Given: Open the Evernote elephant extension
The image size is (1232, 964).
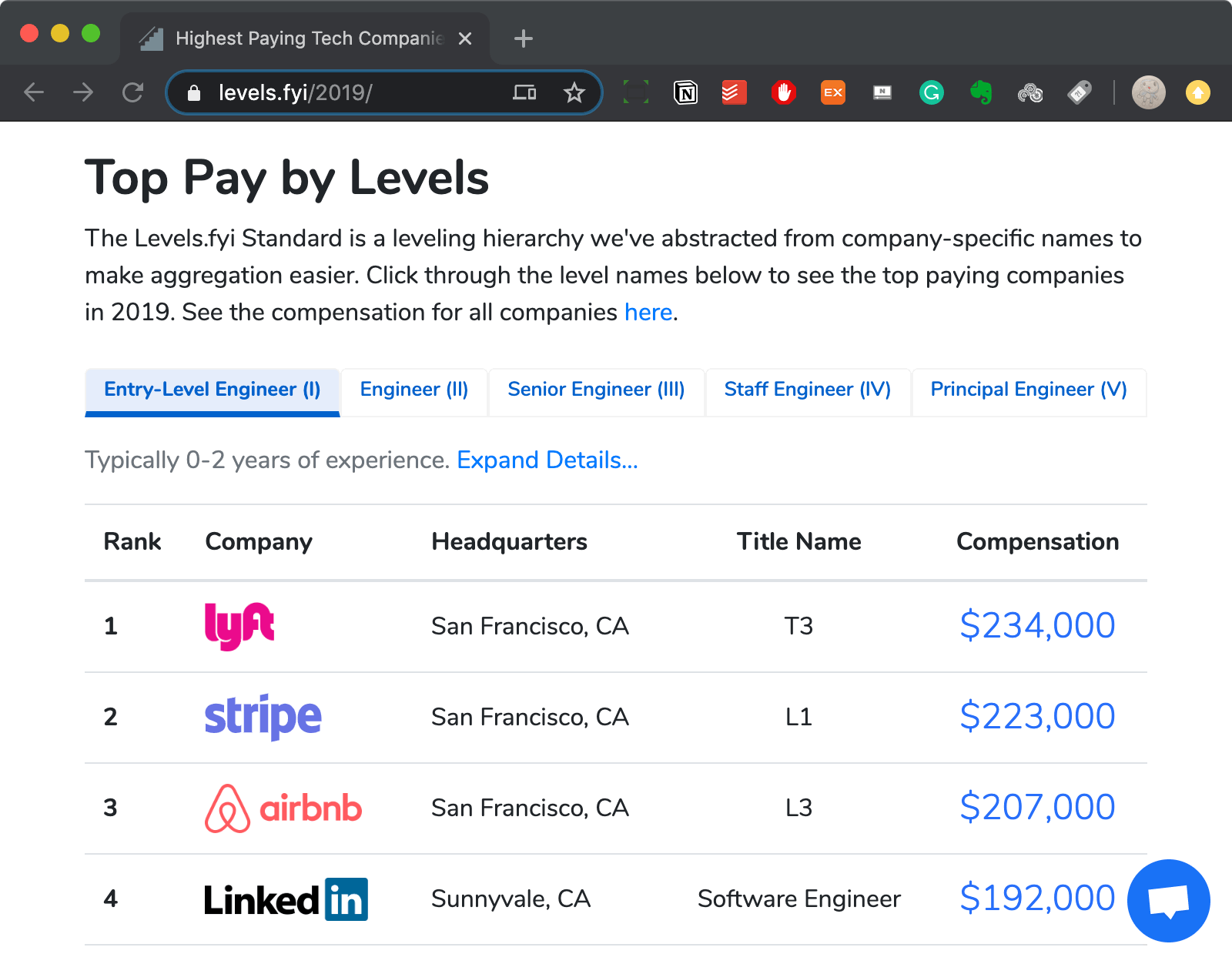Looking at the screenshot, I should [981, 92].
